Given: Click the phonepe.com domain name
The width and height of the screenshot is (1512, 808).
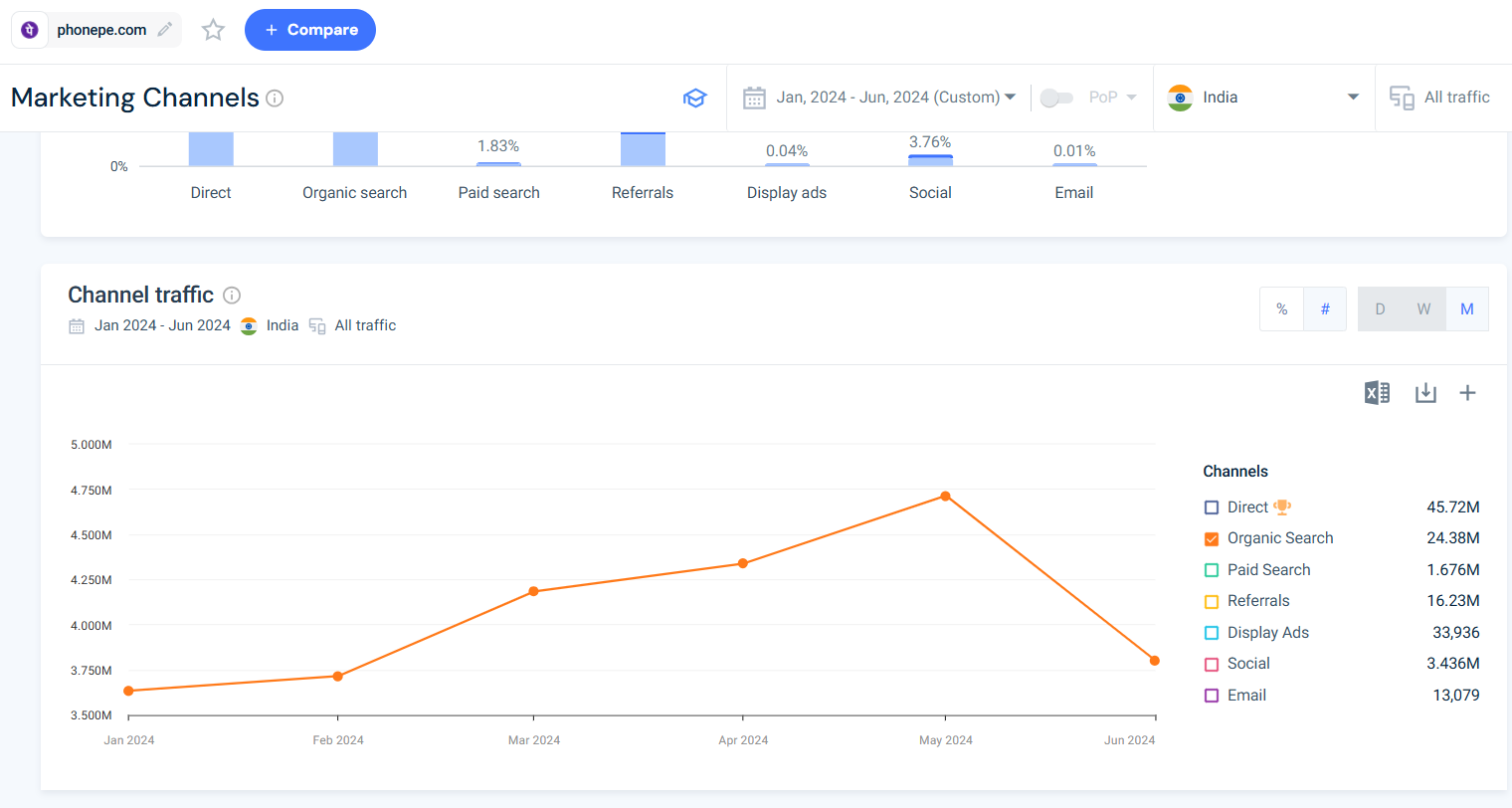Looking at the screenshot, I should point(101,30).
